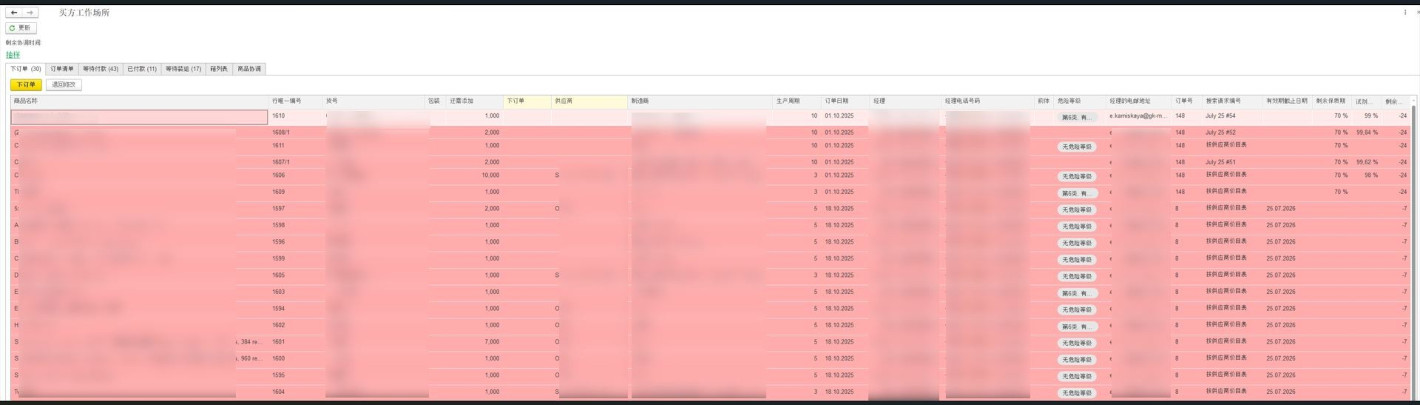Go to the 等待装运 (17) tab
The image size is (1420, 405).
[184, 69]
